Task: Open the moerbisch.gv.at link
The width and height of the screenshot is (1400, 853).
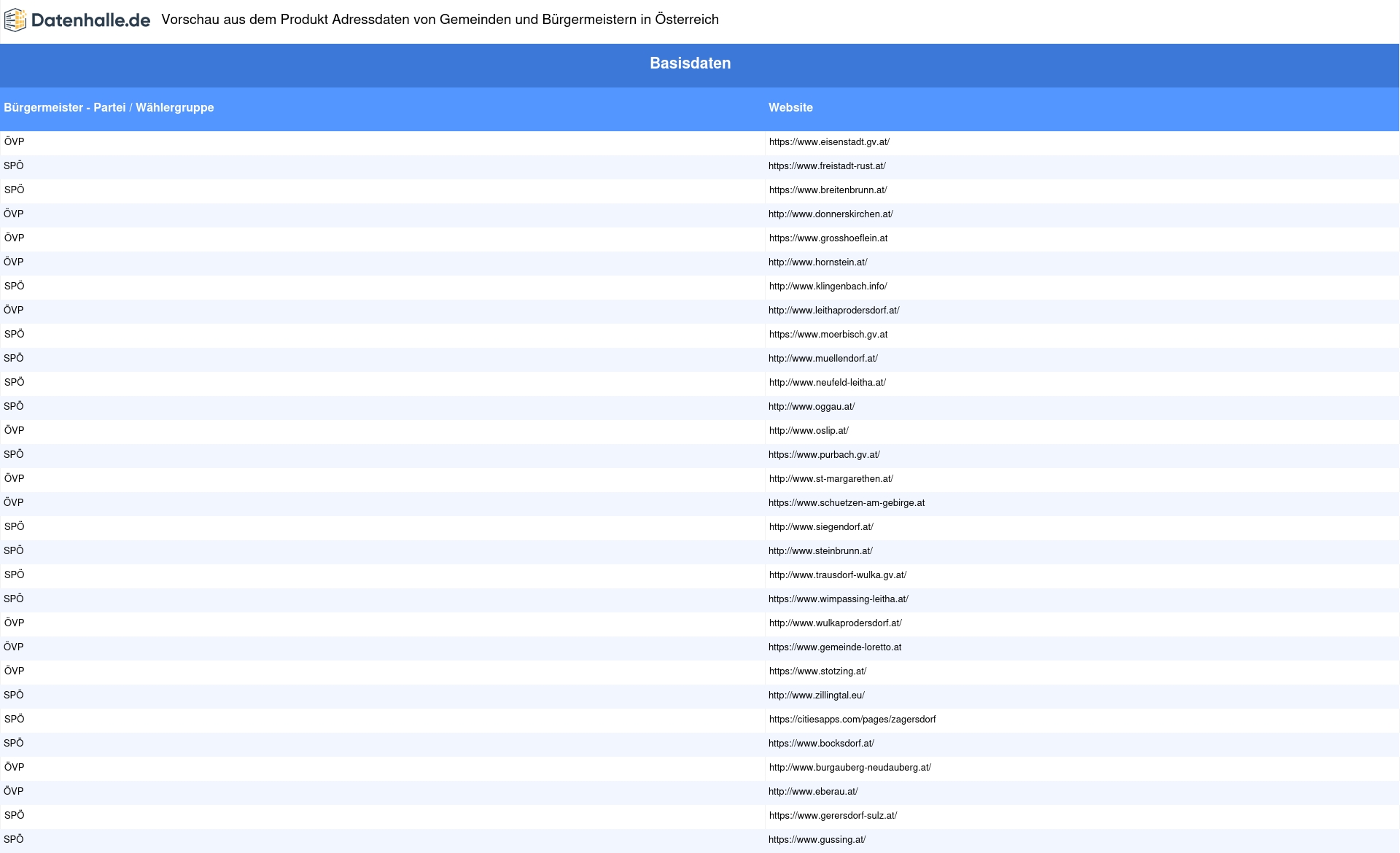Action: [828, 335]
